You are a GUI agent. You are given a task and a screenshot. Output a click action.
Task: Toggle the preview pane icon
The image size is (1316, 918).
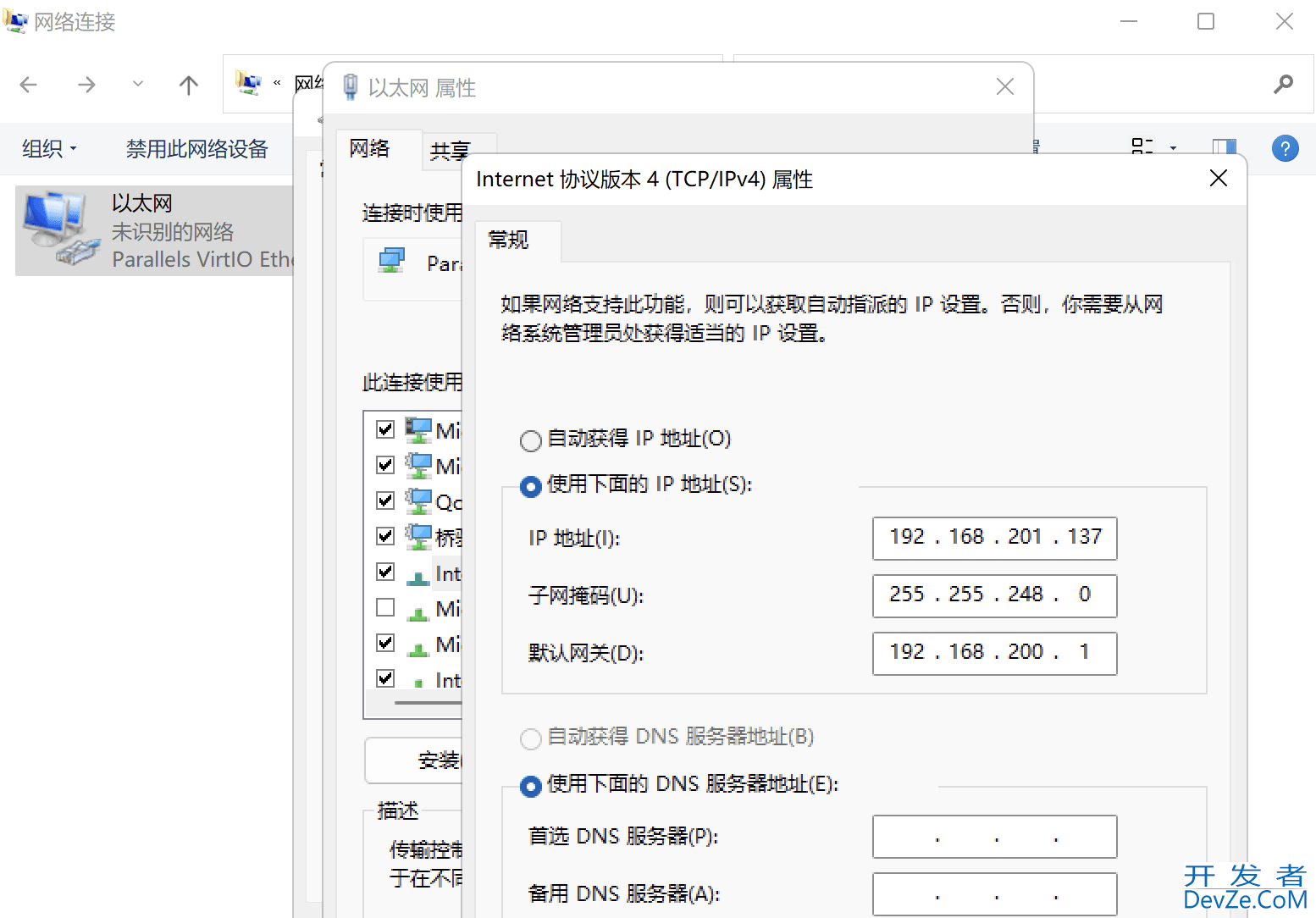pyautogui.click(x=1225, y=148)
